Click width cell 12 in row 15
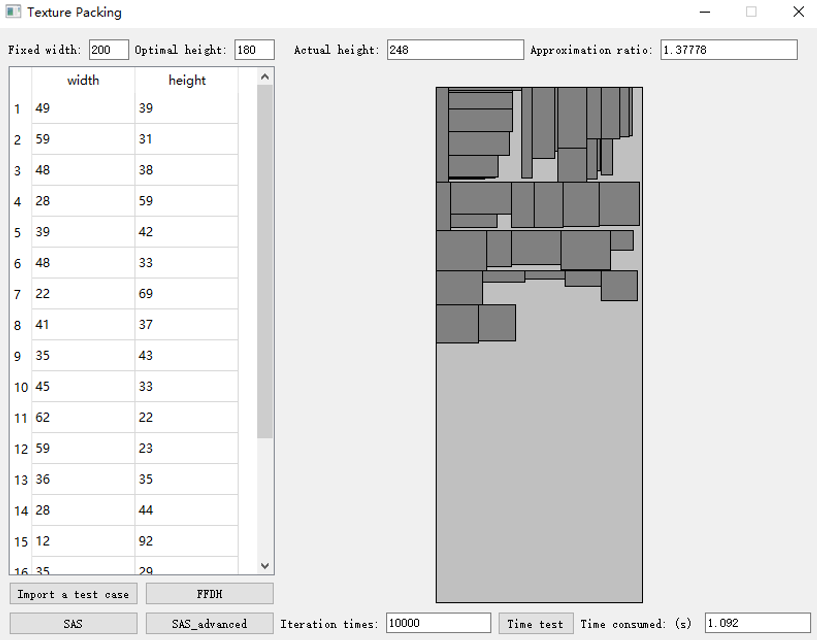817x640 pixels. click(83, 541)
